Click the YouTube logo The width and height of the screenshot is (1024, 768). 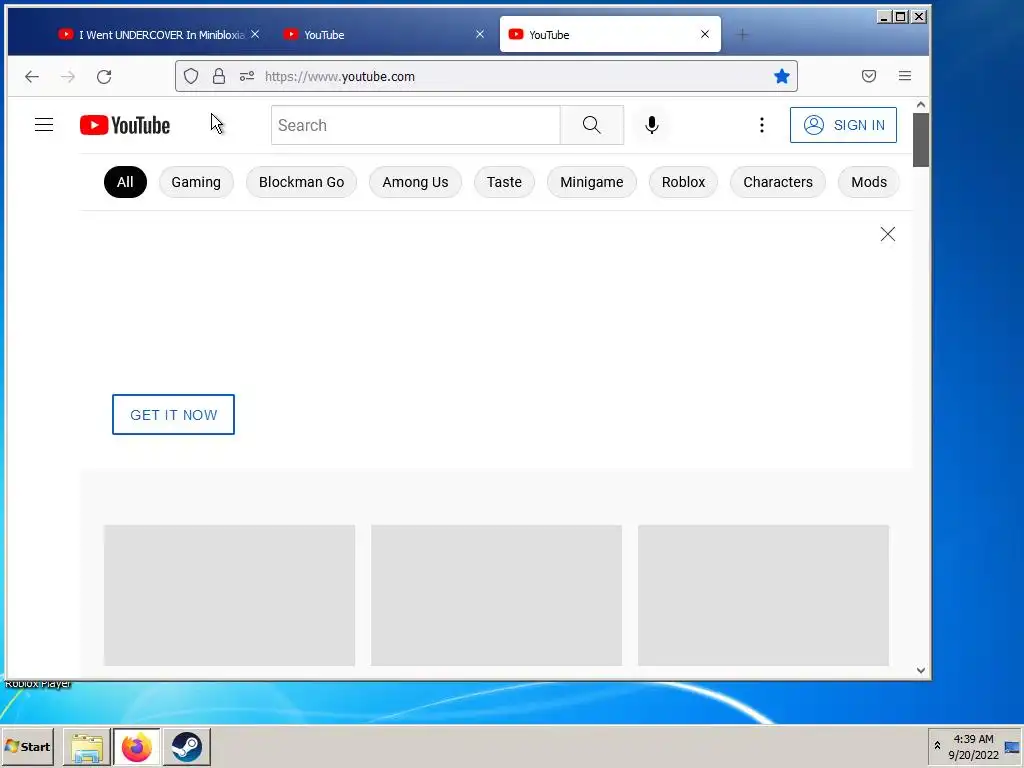(125, 125)
